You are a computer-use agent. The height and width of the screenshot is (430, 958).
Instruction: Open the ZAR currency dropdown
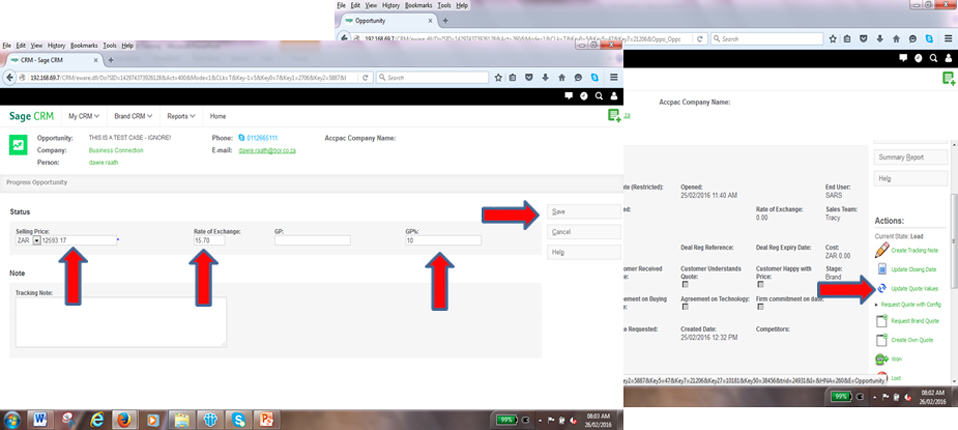36,241
